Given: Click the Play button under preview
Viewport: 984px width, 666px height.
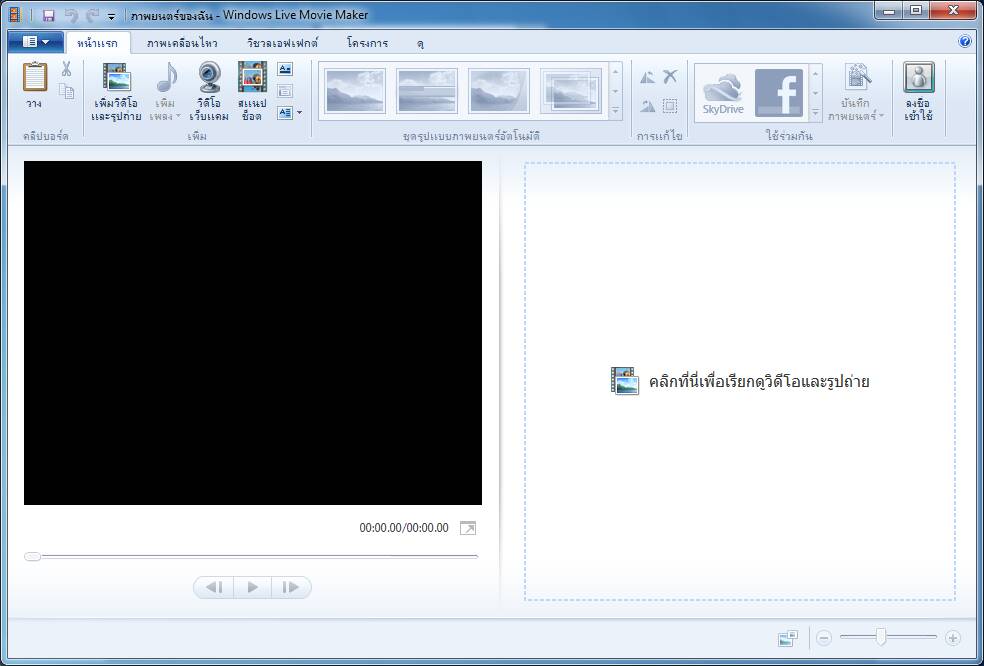Looking at the screenshot, I should (x=252, y=588).
